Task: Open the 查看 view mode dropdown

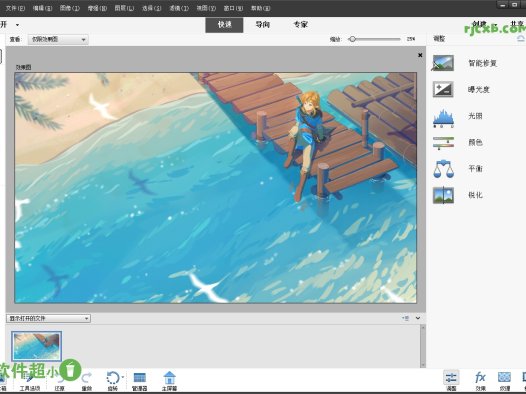Action: (58, 40)
